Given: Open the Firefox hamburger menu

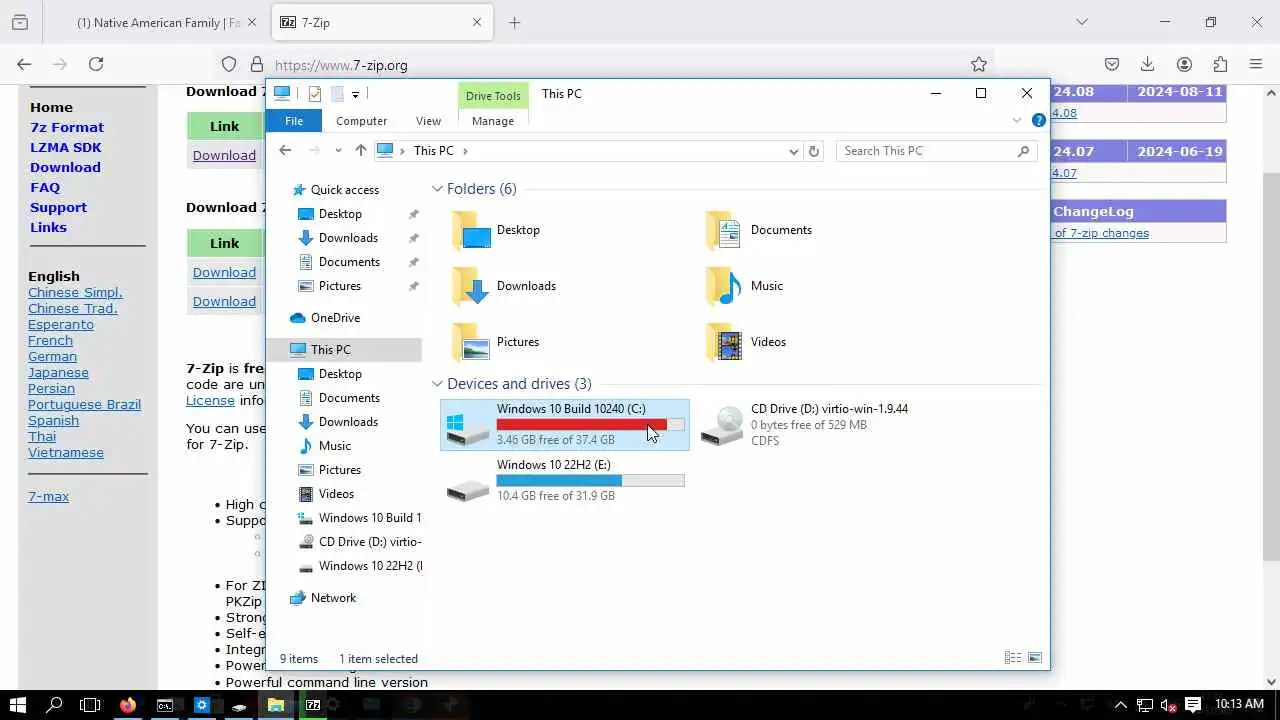Looking at the screenshot, I should click(1256, 64).
